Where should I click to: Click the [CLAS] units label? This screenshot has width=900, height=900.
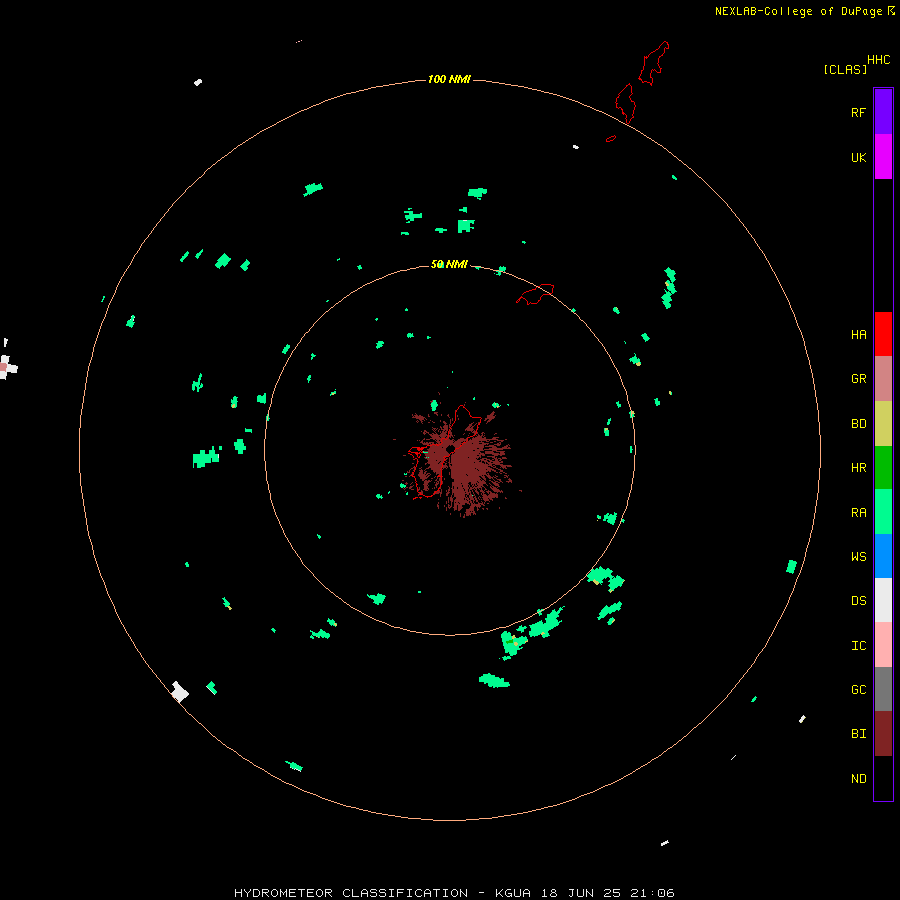[845, 69]
